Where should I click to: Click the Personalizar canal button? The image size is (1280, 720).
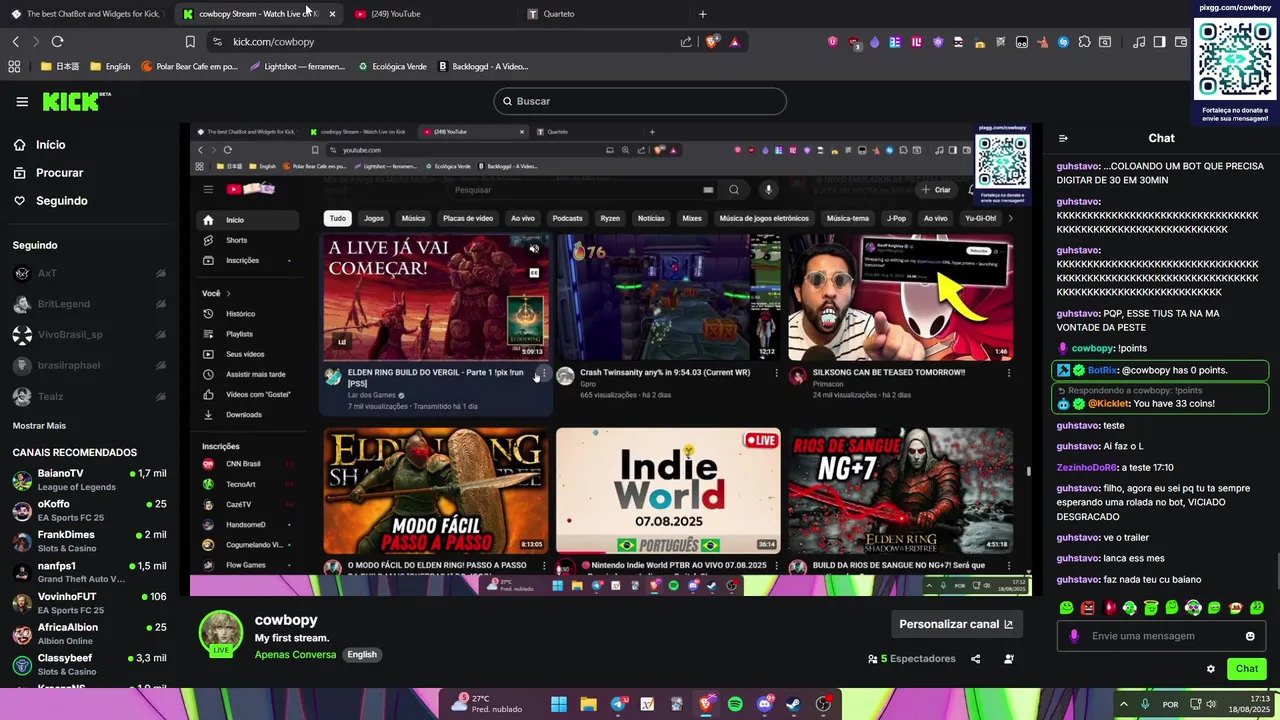pos(956,624)
